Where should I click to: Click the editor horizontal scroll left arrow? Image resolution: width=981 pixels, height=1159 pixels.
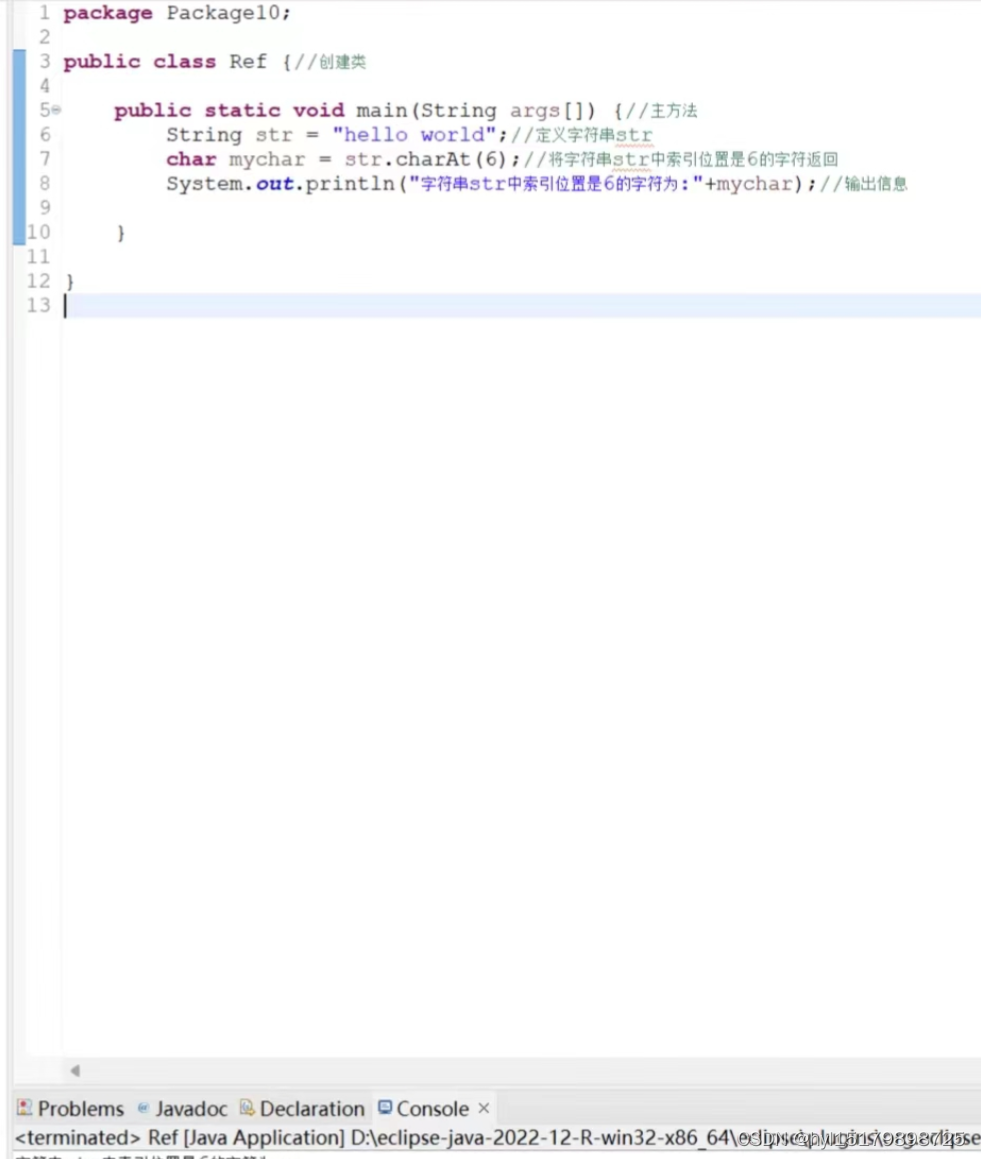click(75, 1070)
